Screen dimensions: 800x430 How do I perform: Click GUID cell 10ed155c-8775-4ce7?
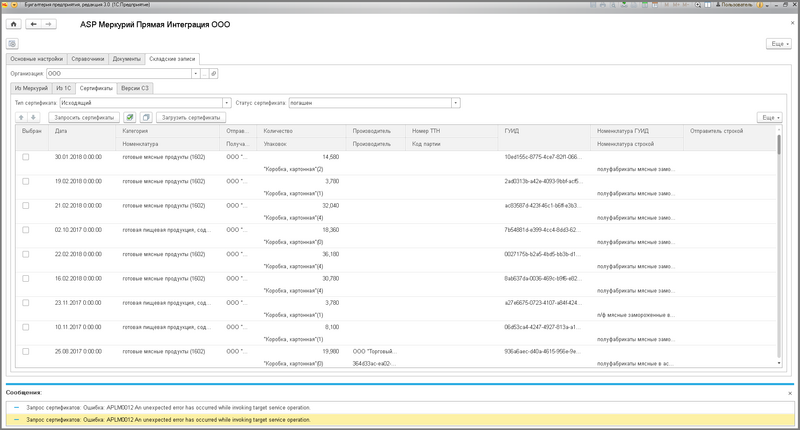click(x=542, y=157)
